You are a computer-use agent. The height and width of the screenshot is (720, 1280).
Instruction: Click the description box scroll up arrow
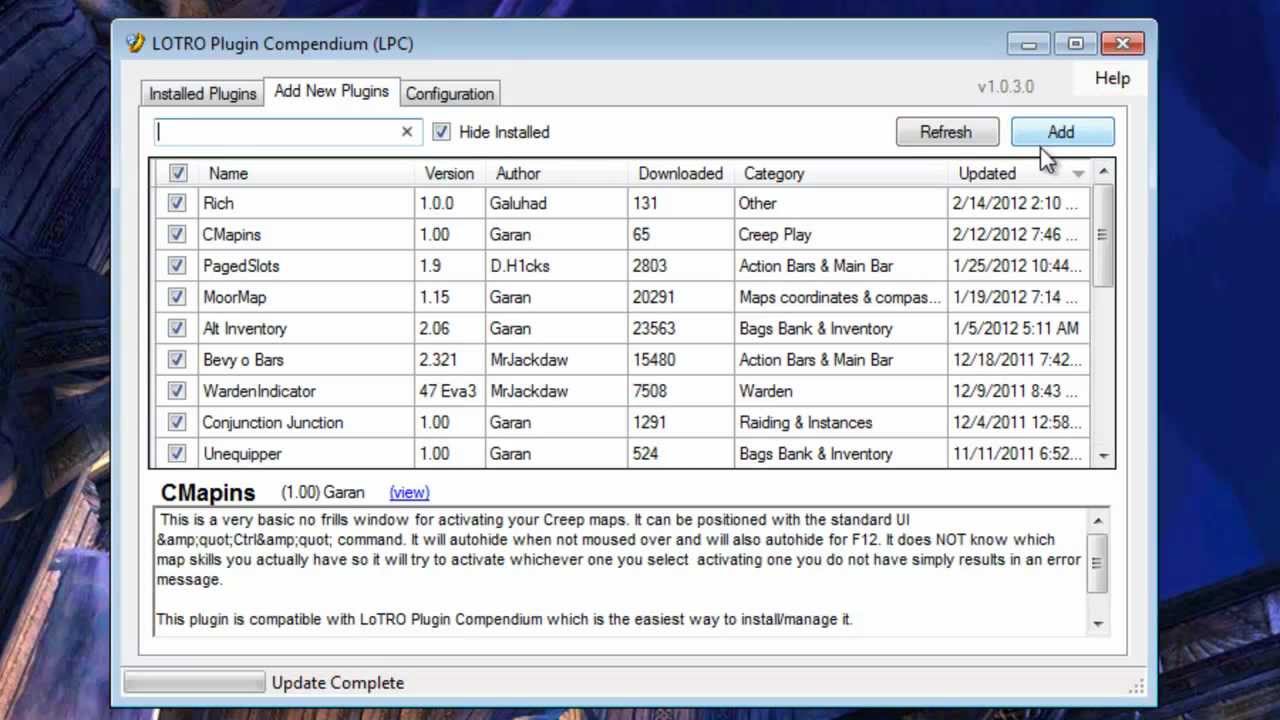(x=1098, y=520)
